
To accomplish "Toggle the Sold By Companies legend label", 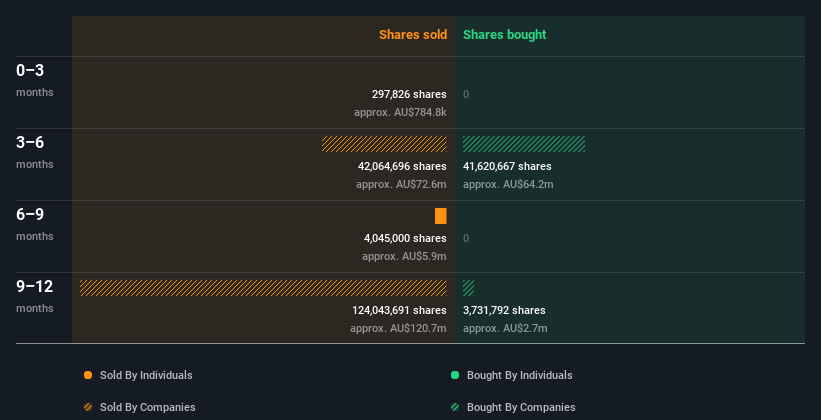I will tap(147, 407).
